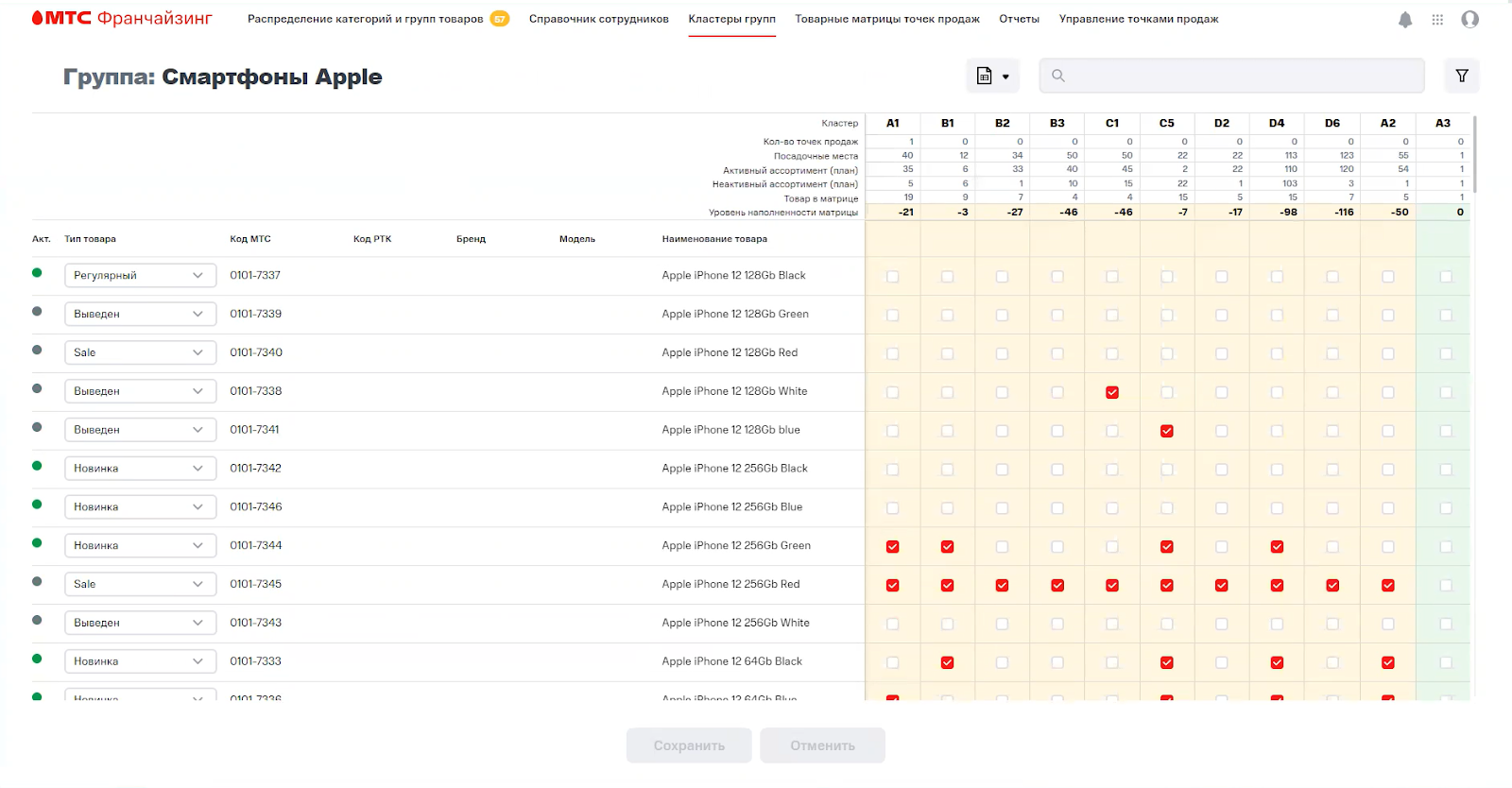Click the Код МТС column header

click(250, 239)
